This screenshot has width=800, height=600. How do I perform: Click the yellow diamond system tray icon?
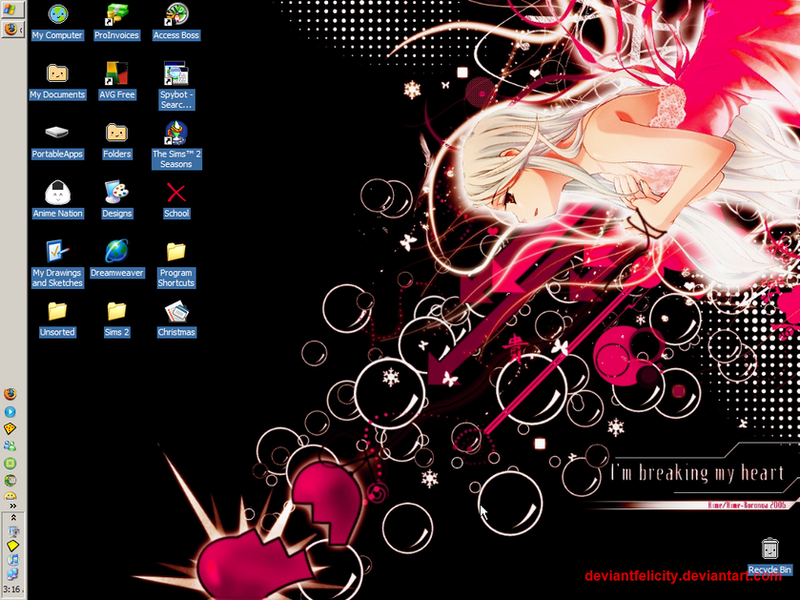point(13,546)
